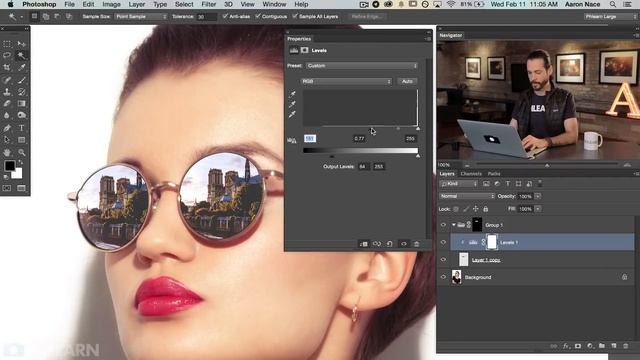View previous state in Properties panel
640x360 pixels.
click(x=377, y=244)
